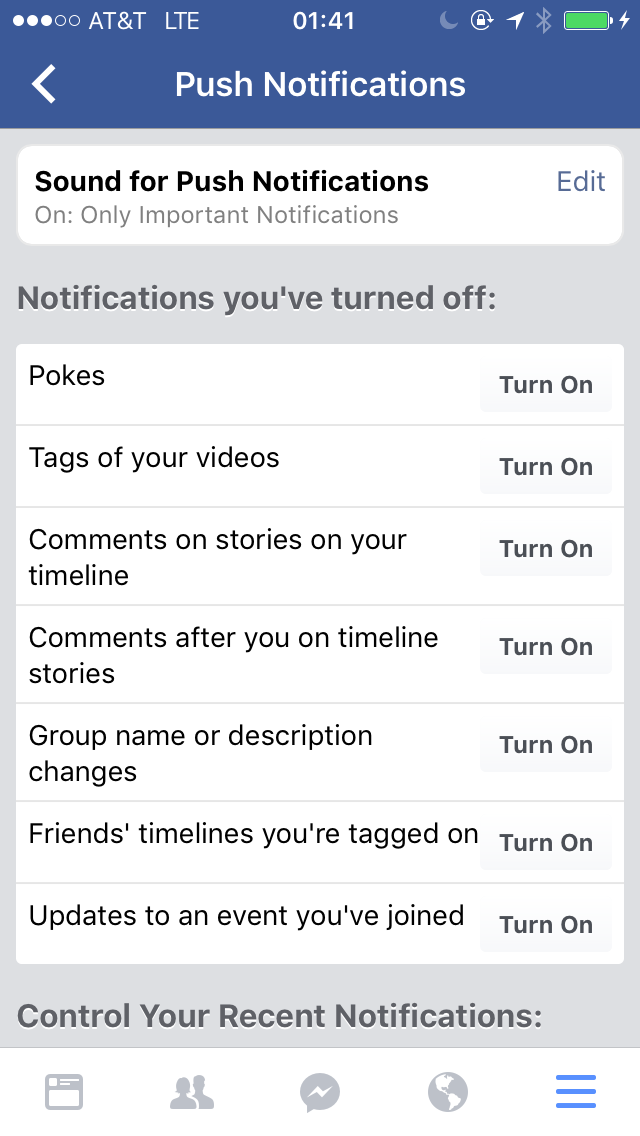The image size is (640, 1136).
Task: Tap the battery icon in status bar
Action: pos(588,21)
